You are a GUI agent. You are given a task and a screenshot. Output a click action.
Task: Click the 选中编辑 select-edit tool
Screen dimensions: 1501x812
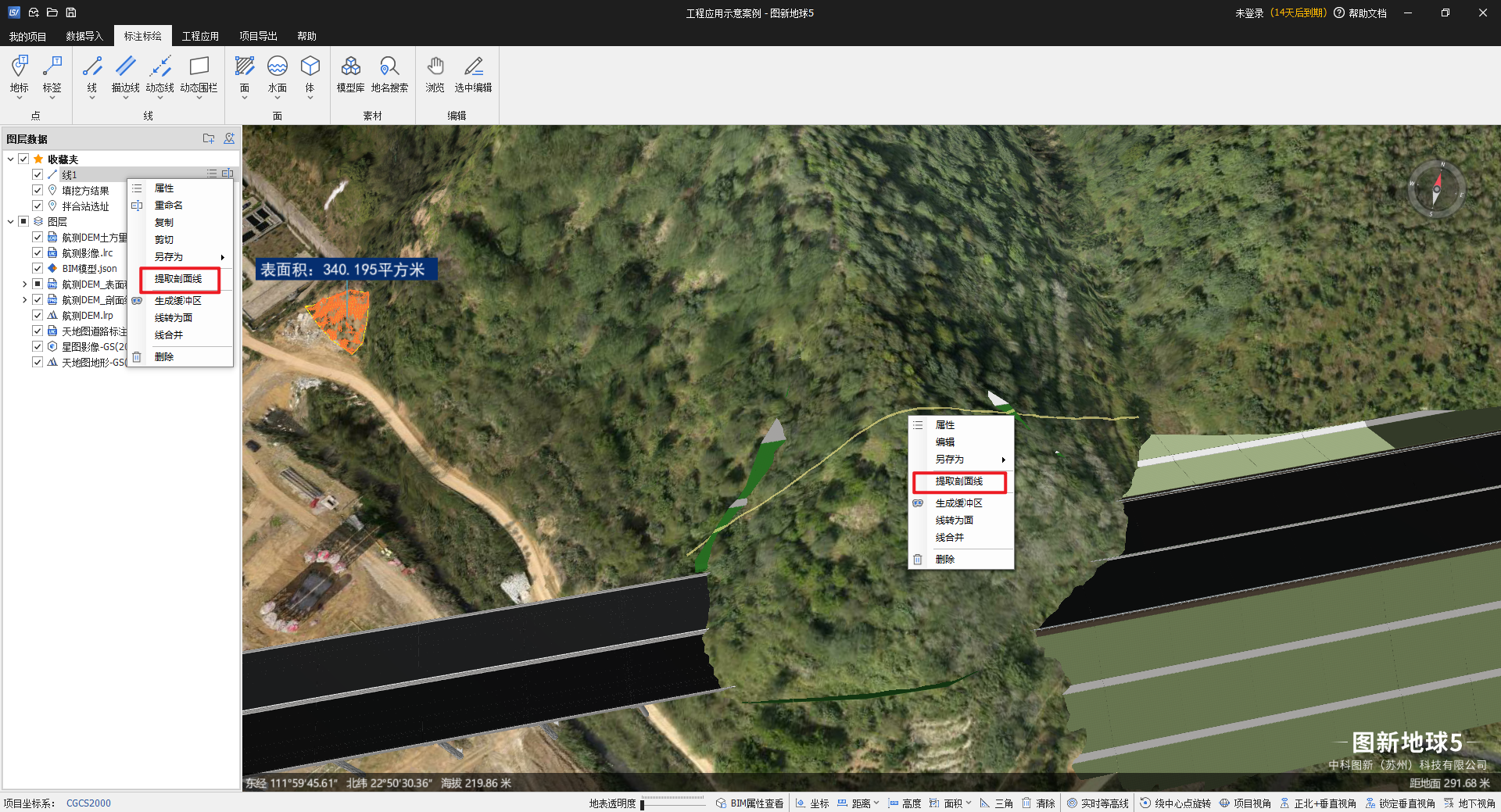[473, 74]
